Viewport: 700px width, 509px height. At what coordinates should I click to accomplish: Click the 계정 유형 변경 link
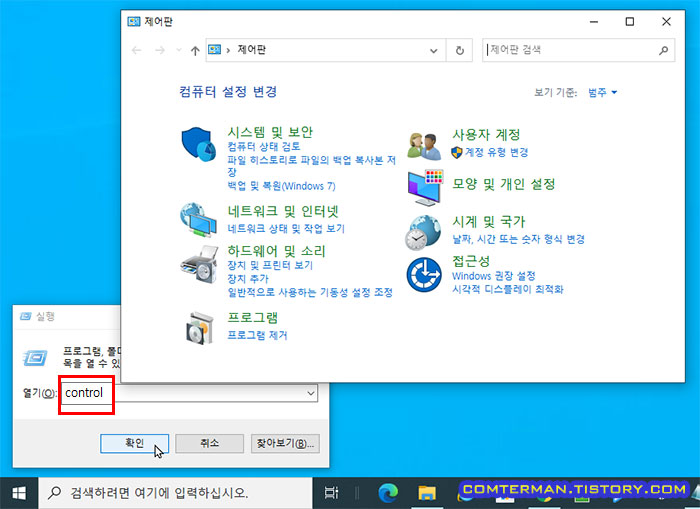(x=496, y=152)
